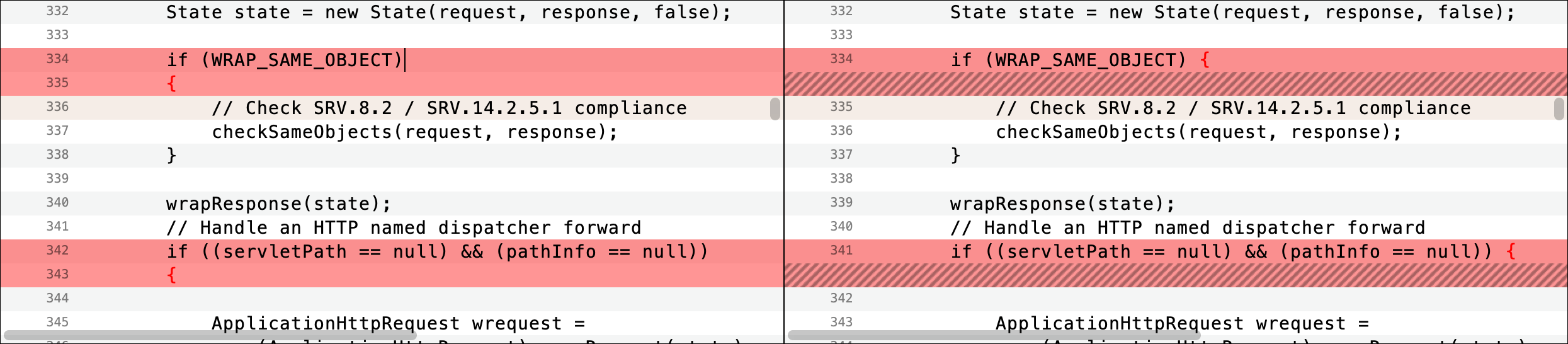Click the closing brace on left line 338
The width and height of the screenshot is (1568, 344).
(171, 156)
